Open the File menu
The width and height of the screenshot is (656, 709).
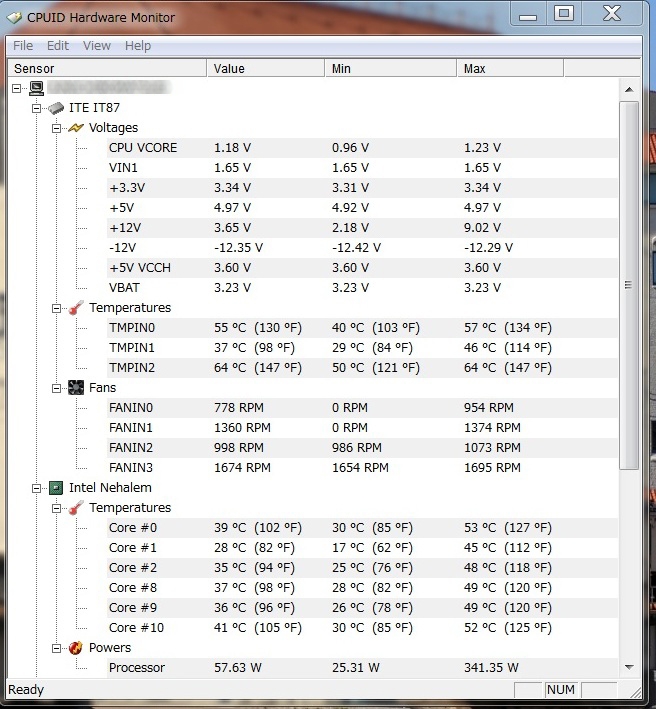(x=23, y=46)
